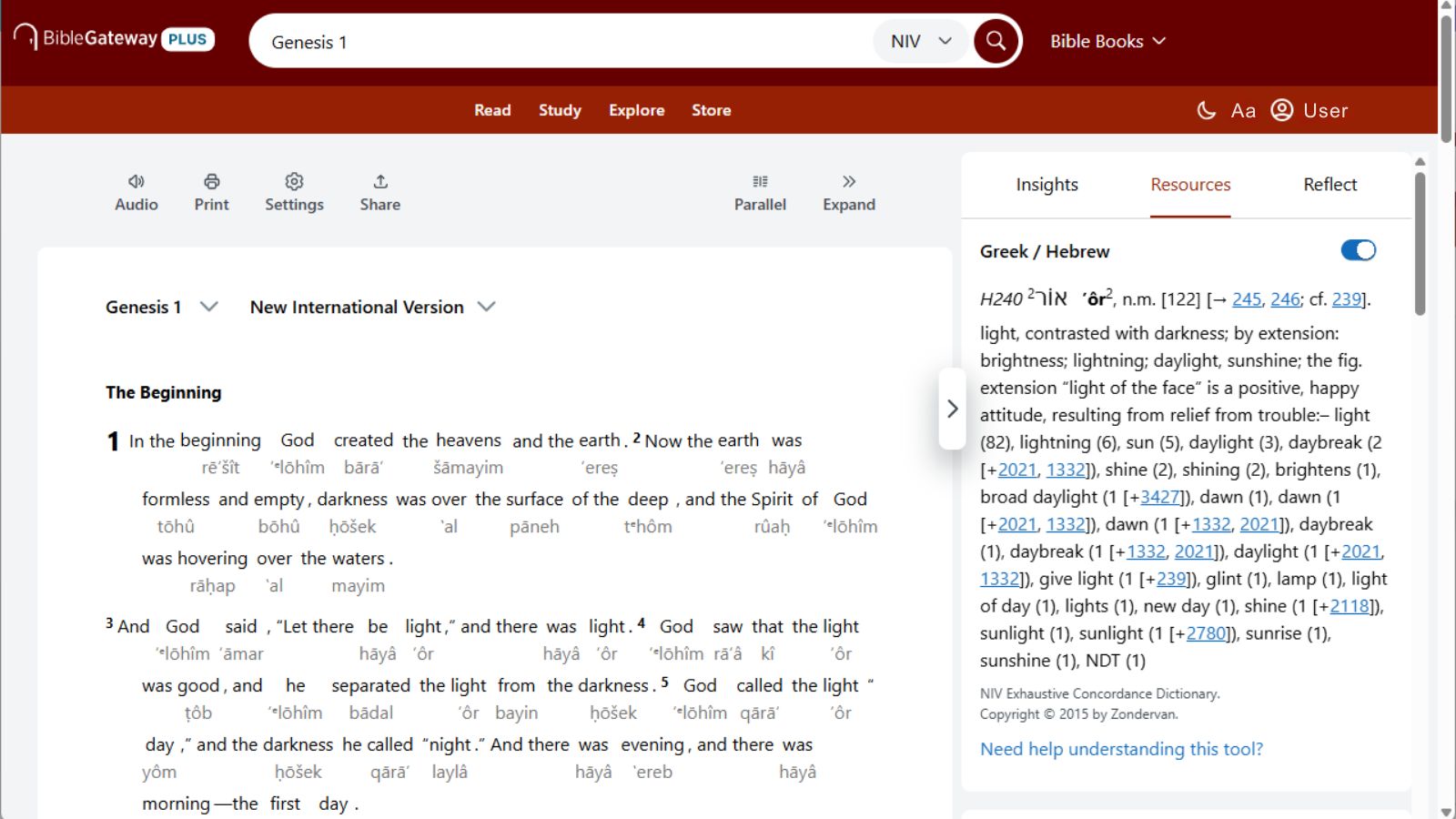
Task: Click the main page scrollbar thumb
Action: pos(1446,77)
